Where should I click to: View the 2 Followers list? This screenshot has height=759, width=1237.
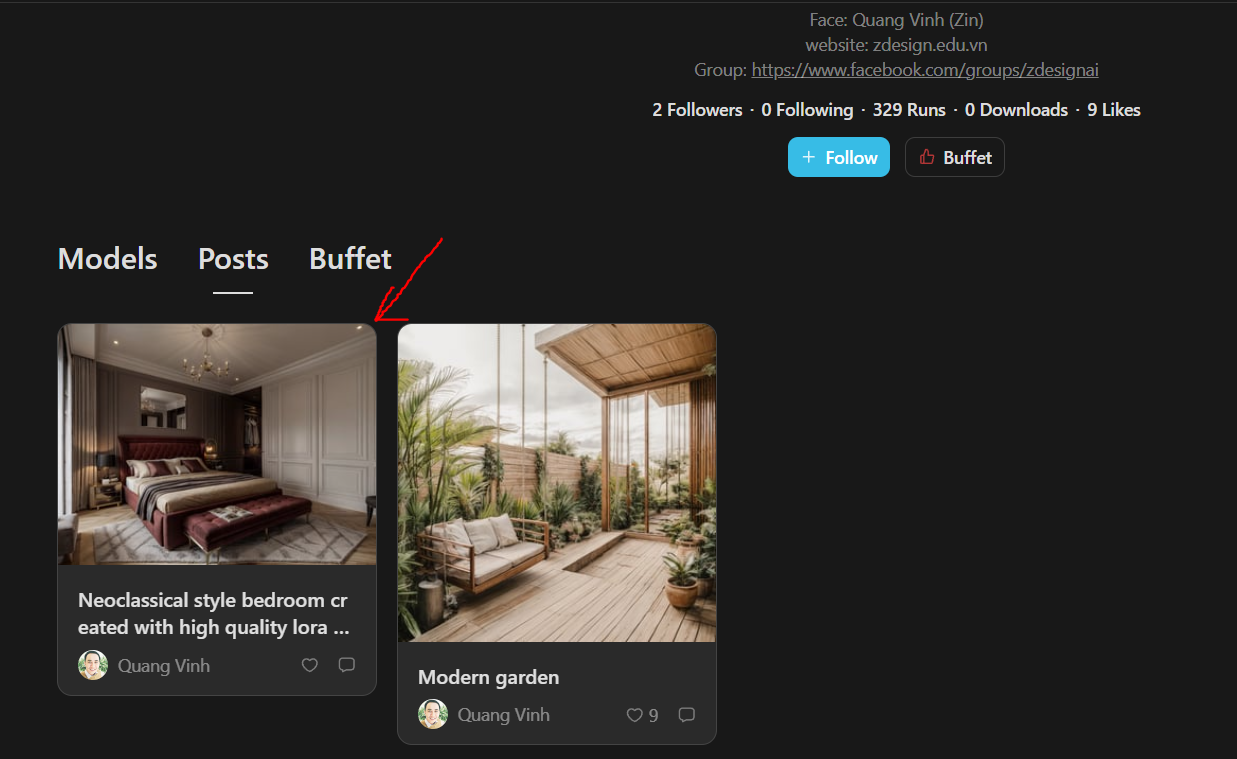697,110
